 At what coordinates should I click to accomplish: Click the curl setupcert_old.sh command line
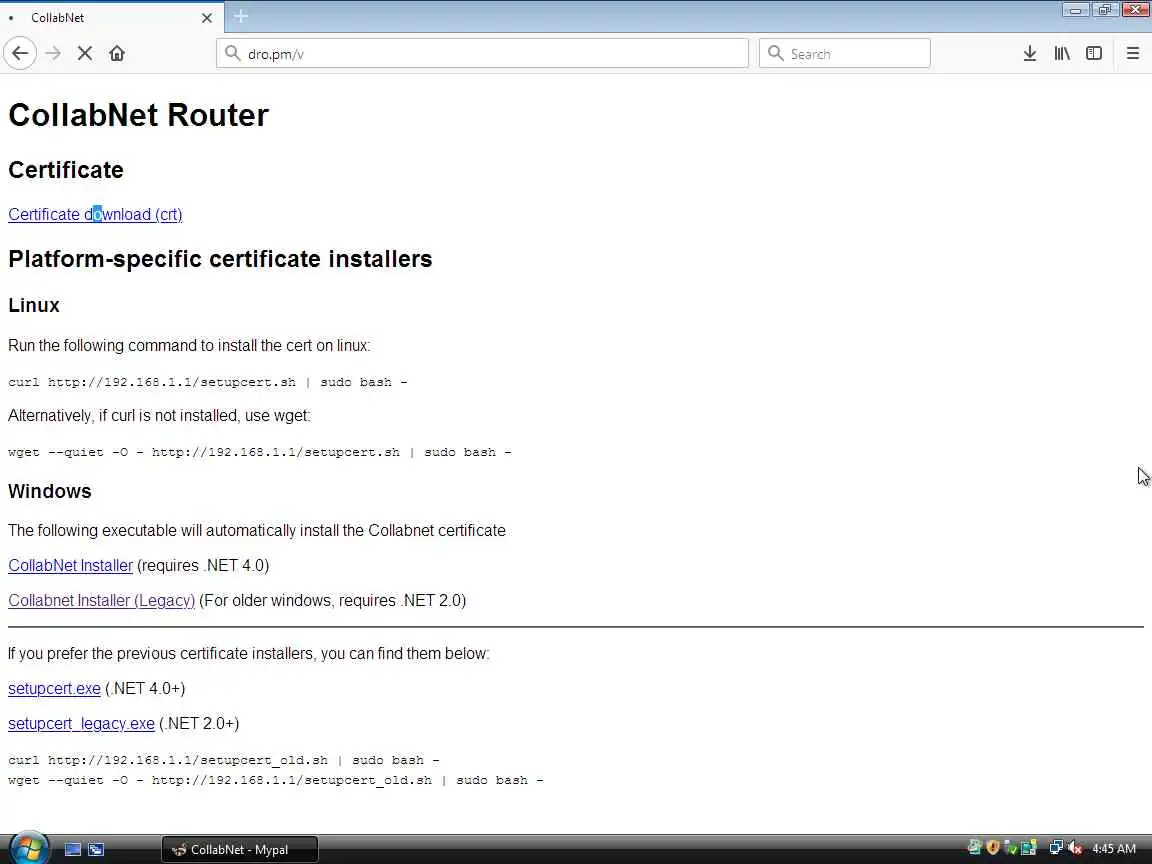(224, 760)
